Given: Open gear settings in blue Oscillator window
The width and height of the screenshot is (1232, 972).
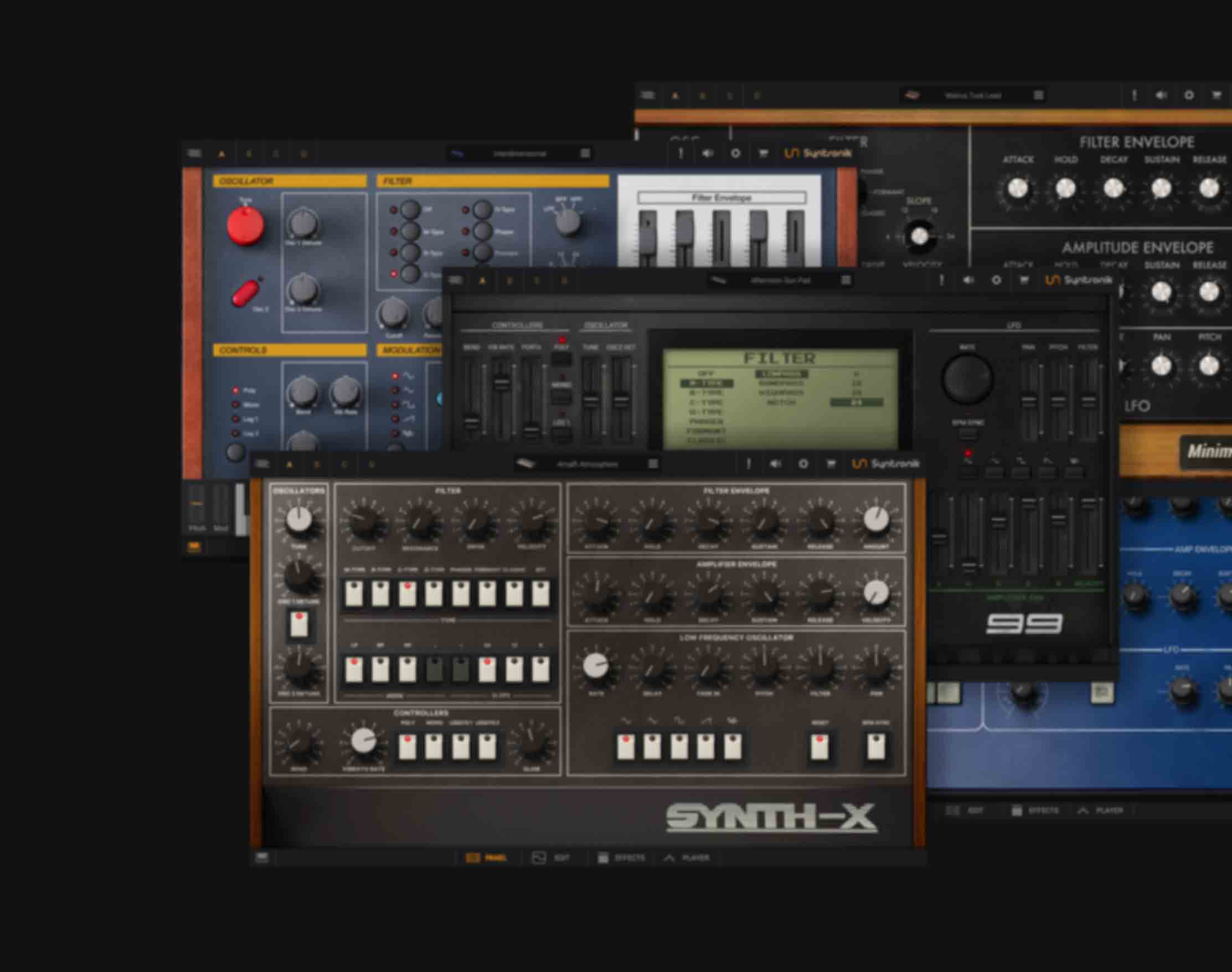Looking at the screenshot, I should pos(735,153).
